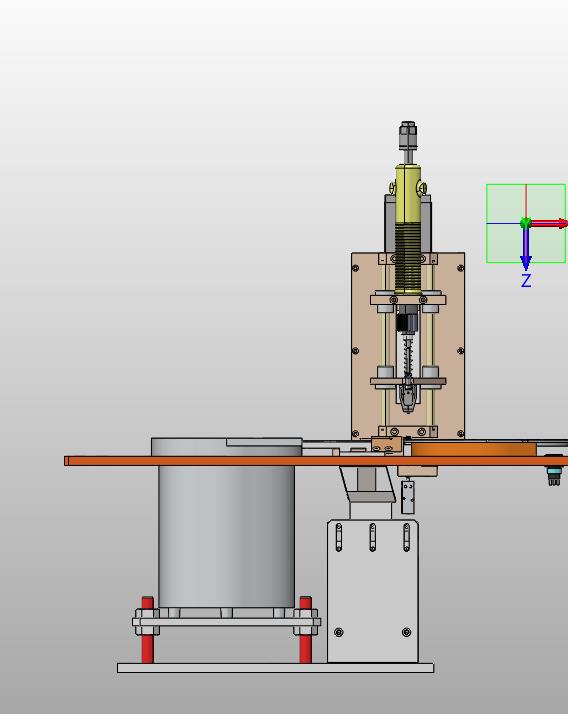Click the blue Z axis arrow on the triad
This screenshot has width=568, height=714.
(x=526, y=248)
